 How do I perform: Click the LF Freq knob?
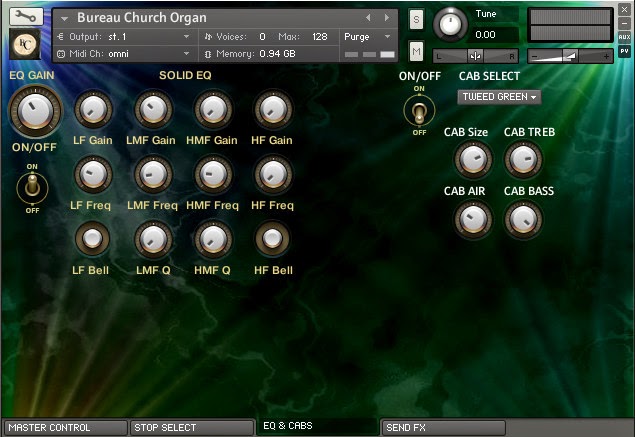point(93,174)
